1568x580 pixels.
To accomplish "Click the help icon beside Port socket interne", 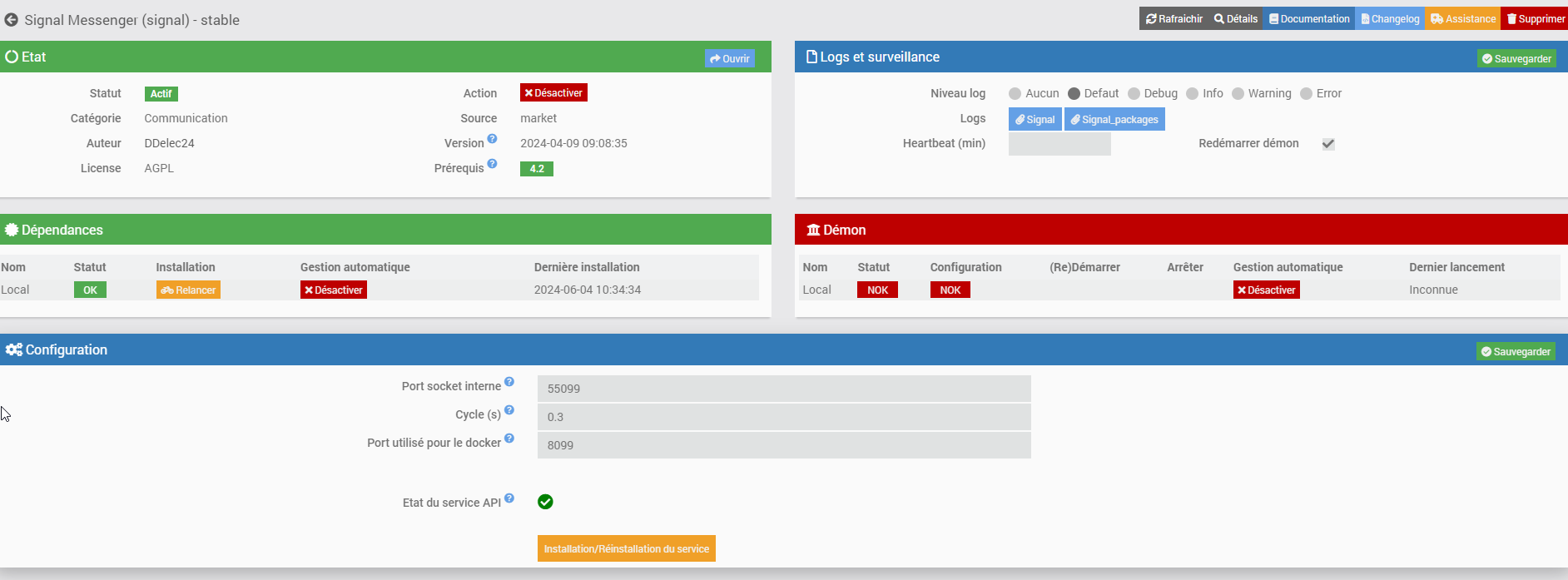I will pos(509,382).
